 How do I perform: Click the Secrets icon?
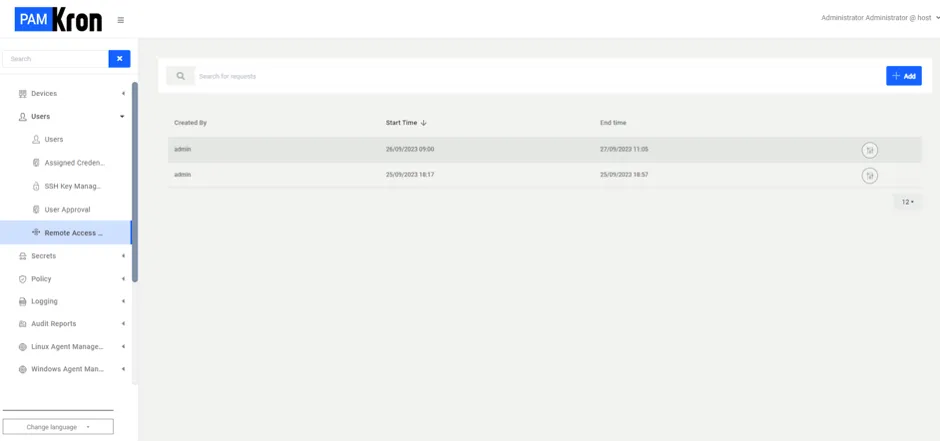[x=23, y=256]
